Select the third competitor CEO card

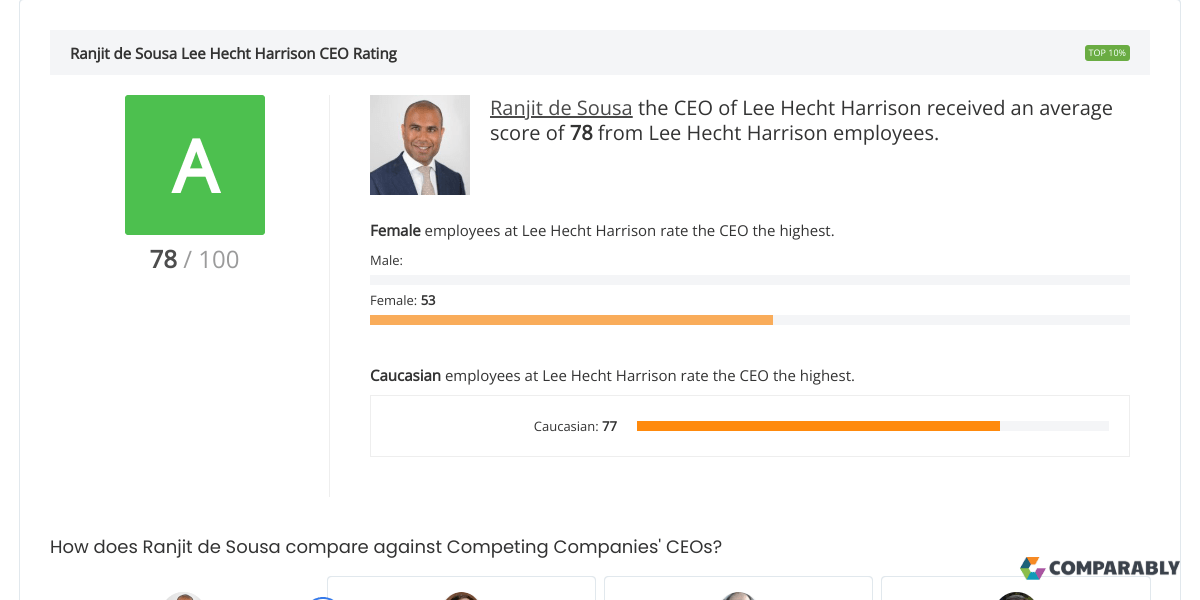[x=1015, y=588]
